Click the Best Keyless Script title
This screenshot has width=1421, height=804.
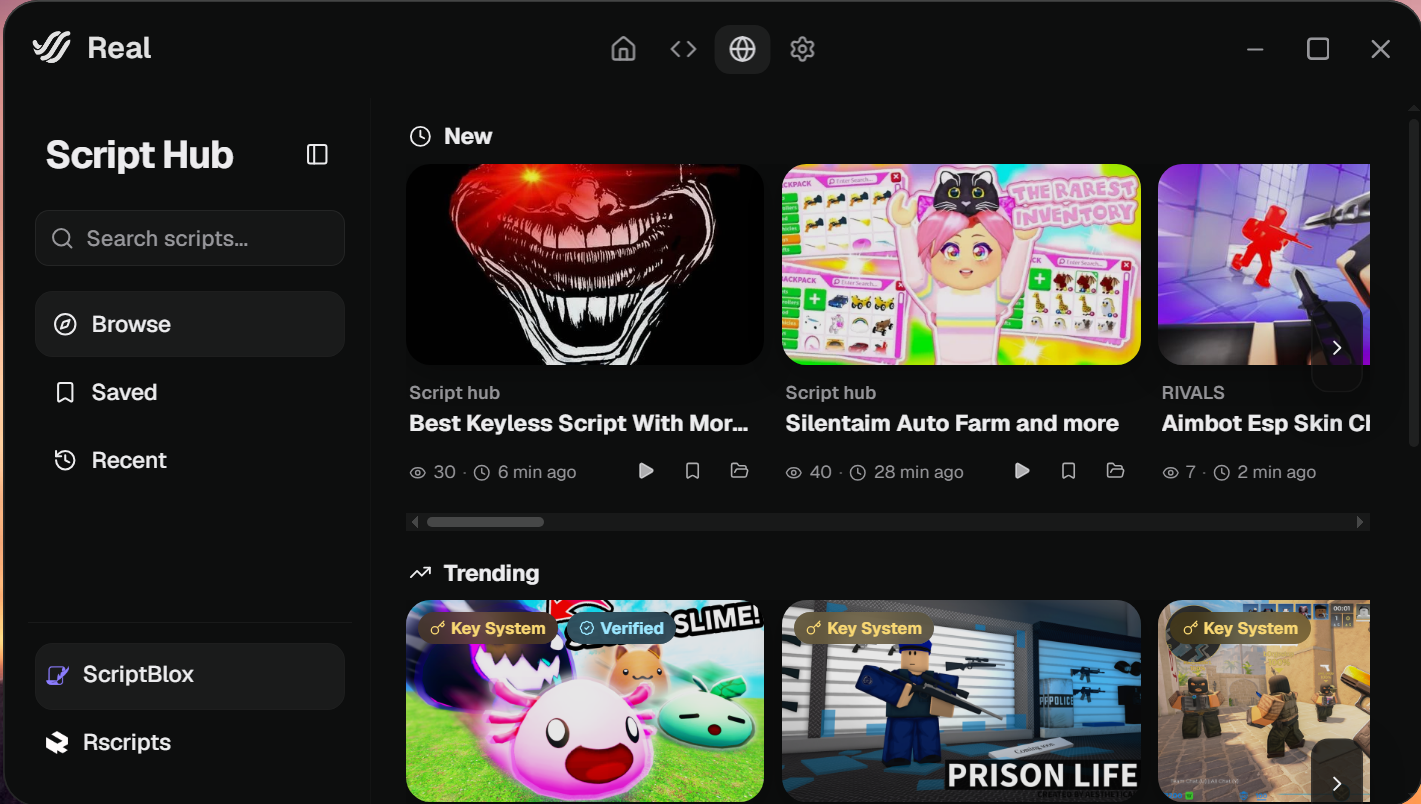point(579,423)
